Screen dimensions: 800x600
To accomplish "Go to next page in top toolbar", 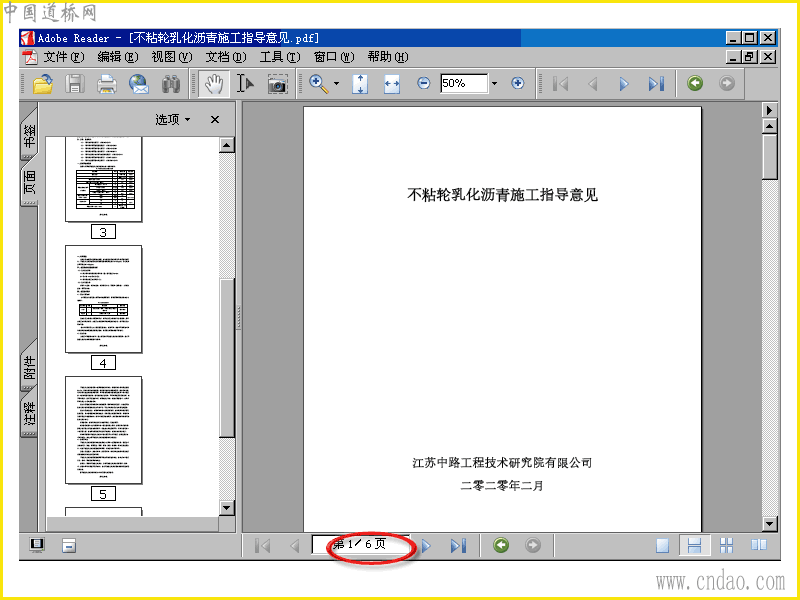I will coord(624,83).
